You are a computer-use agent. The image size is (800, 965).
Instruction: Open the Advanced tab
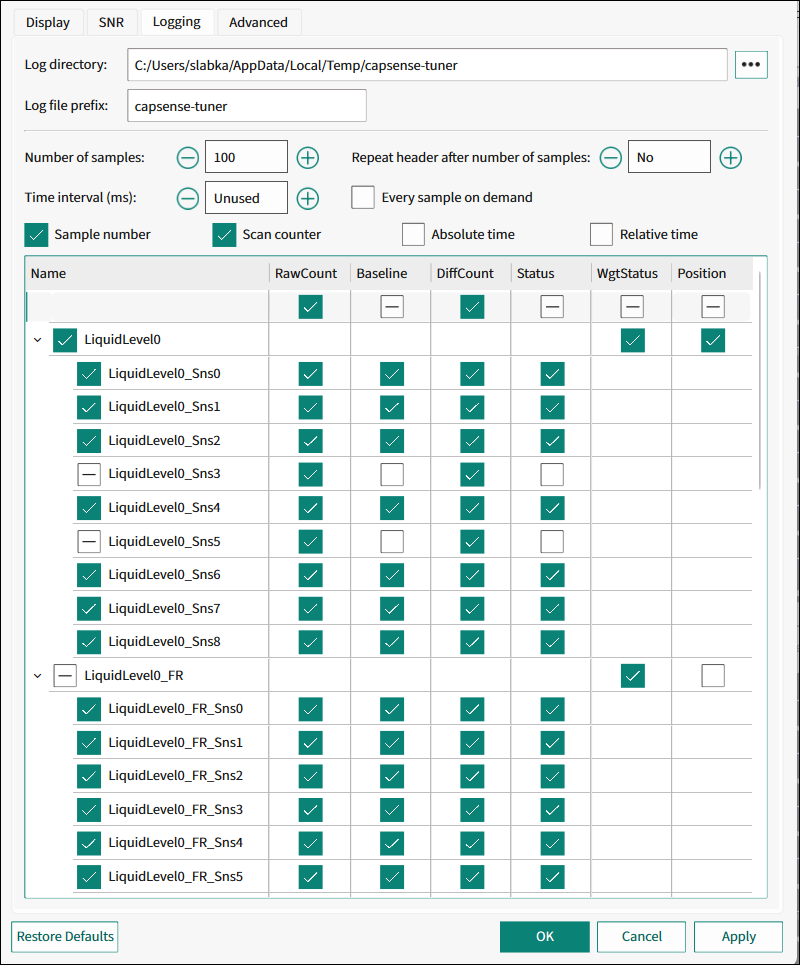(x=258, y=23)
